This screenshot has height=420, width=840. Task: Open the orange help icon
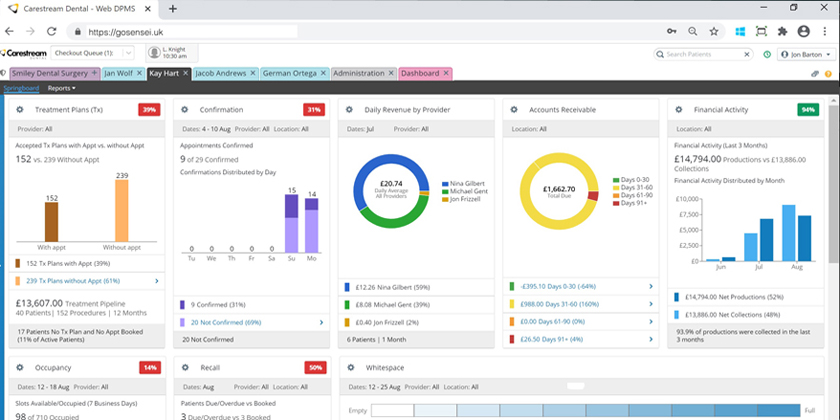[828, 74]
